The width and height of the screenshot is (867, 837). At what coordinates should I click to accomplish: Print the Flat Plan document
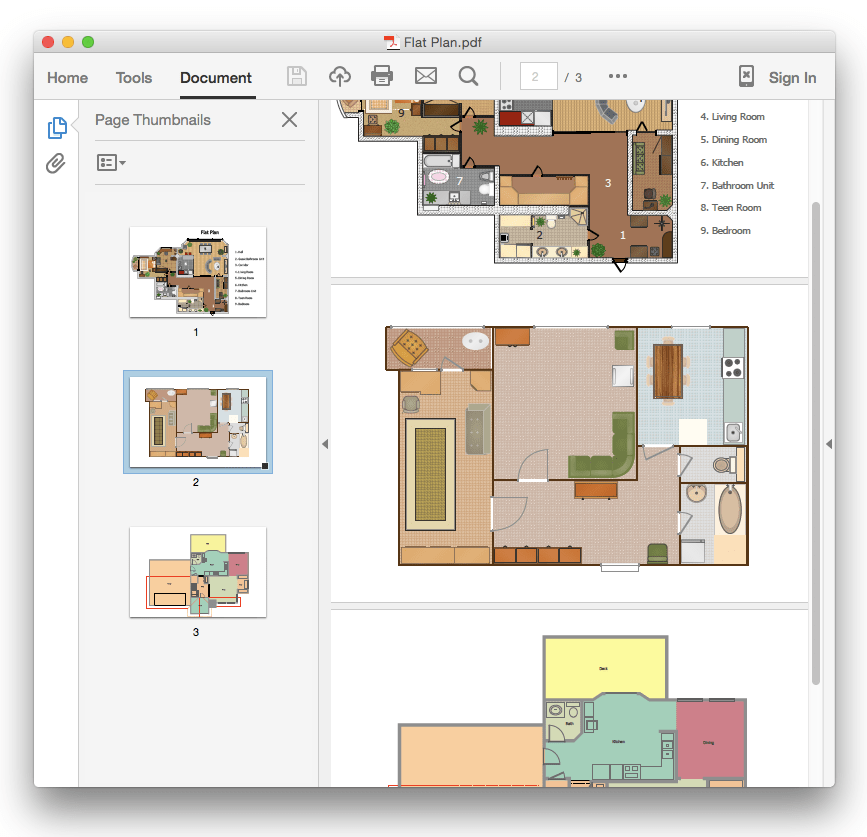[x=382, y=76]
